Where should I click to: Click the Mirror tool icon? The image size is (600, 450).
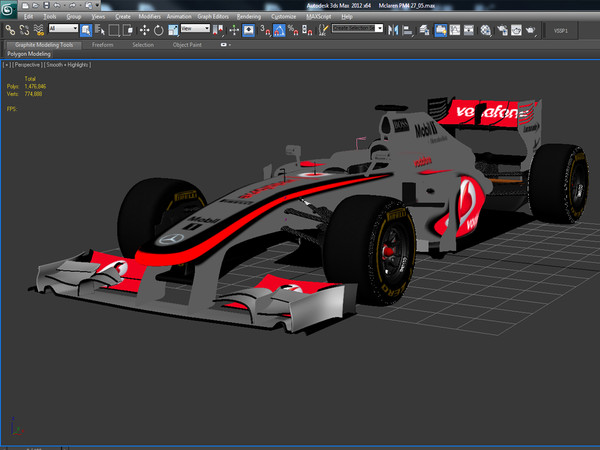click(393, 30)
